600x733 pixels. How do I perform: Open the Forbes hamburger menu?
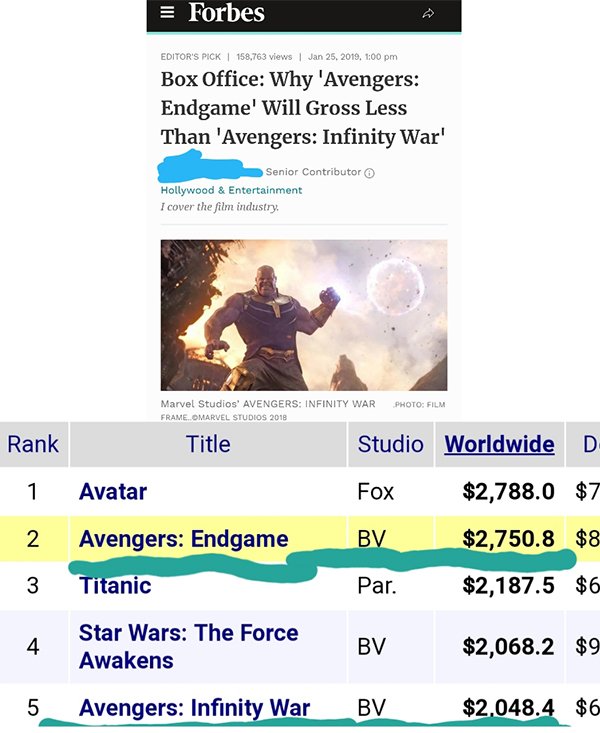[x=167, y=13]
